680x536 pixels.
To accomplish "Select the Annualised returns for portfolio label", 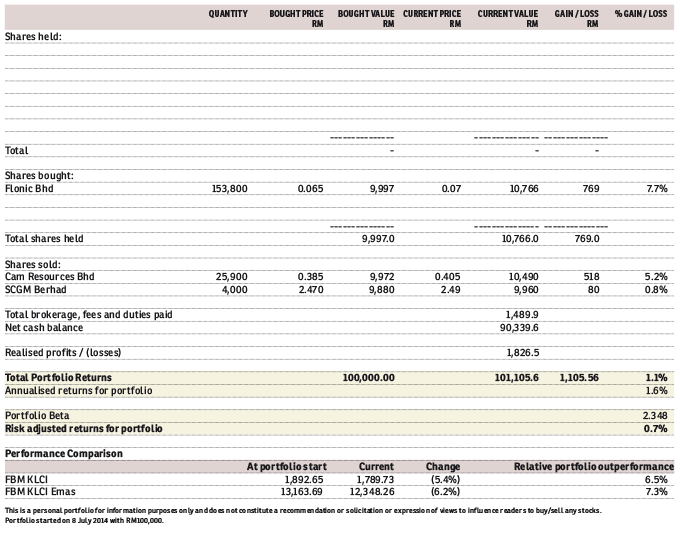I will pos(79,390).
